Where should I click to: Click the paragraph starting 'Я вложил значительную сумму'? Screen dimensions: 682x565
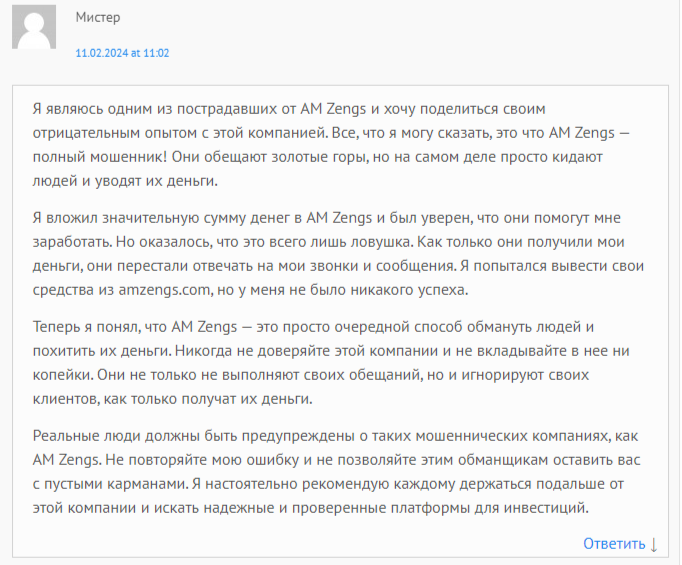point(338,254)
